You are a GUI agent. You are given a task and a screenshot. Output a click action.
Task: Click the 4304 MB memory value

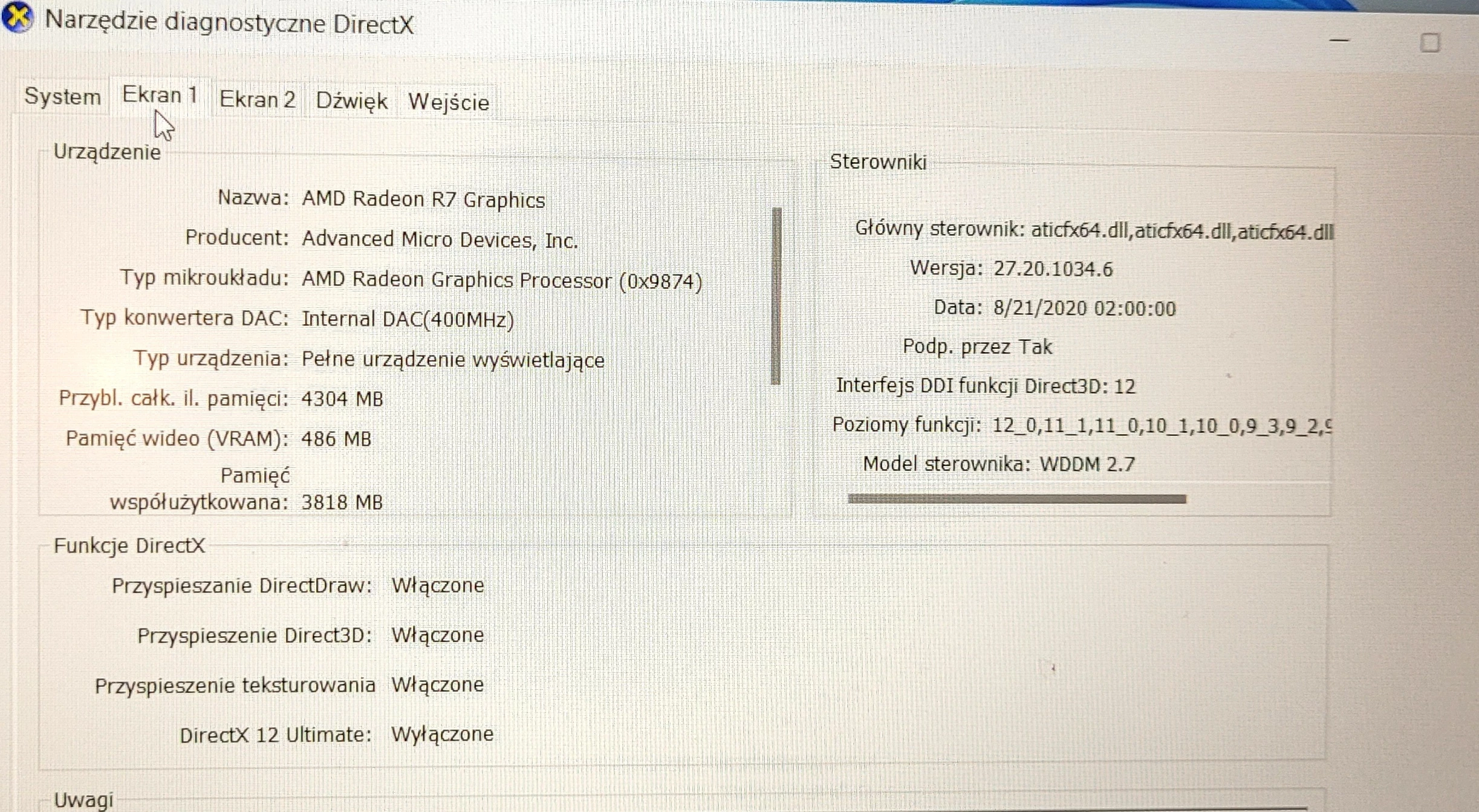342,399
